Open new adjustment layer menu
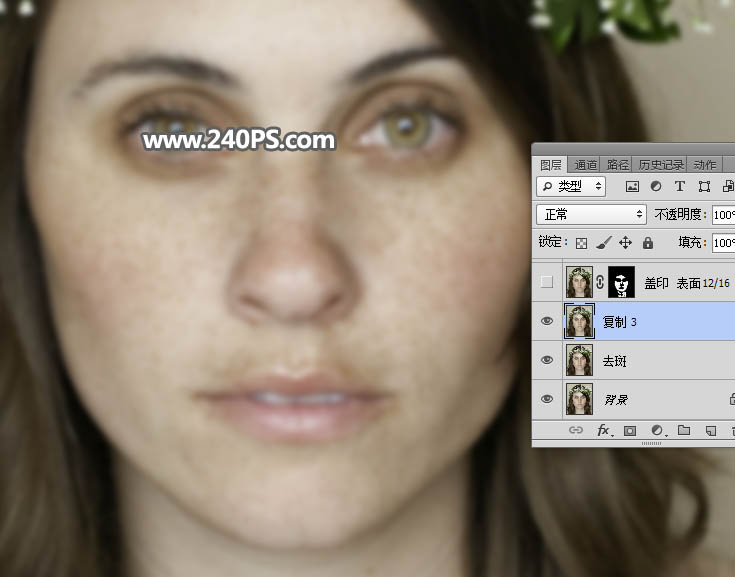Screen dimensions: 735x577 pyautogui.click(x=657, y=430)
